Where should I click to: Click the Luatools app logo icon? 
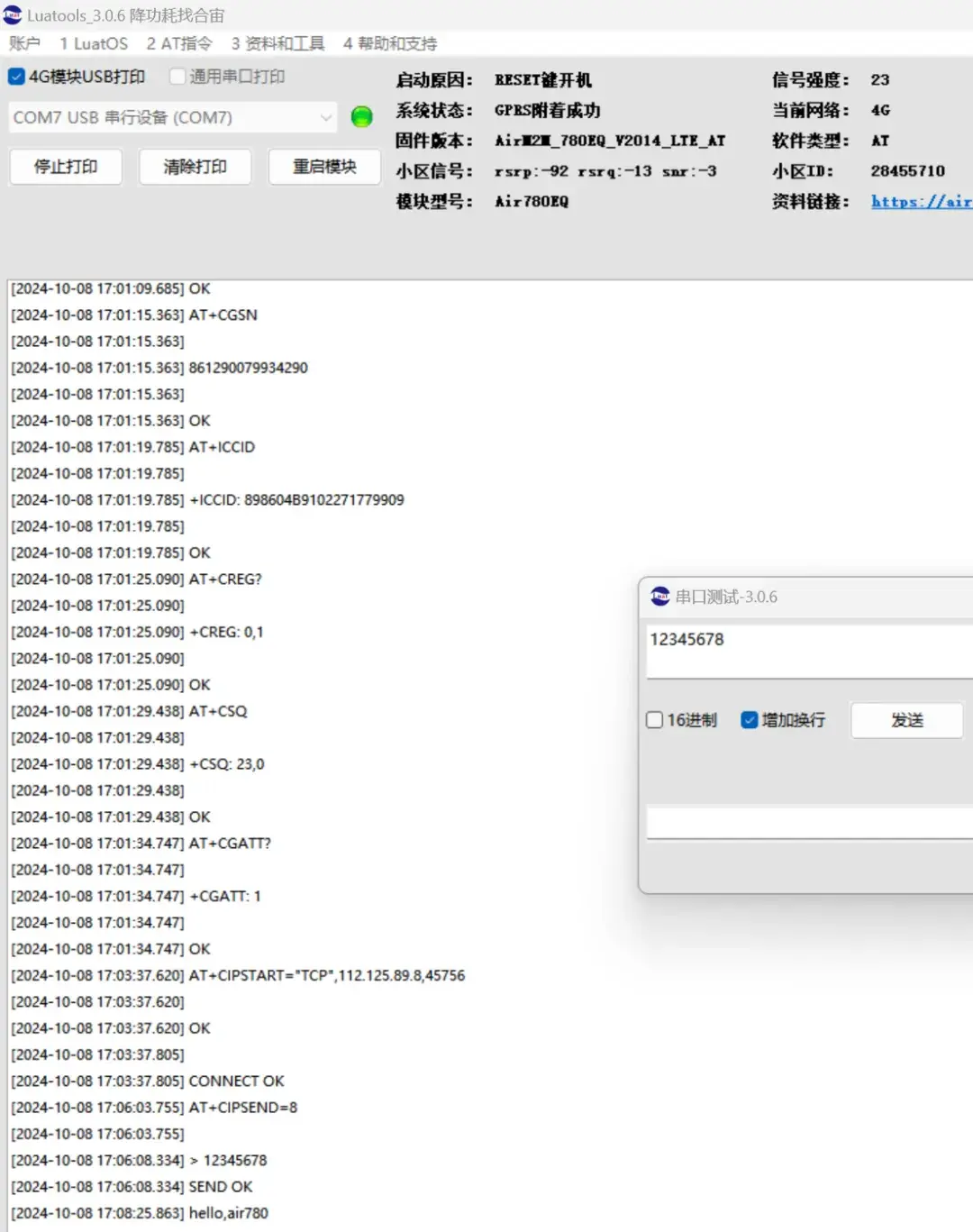(x=13, y=14)
